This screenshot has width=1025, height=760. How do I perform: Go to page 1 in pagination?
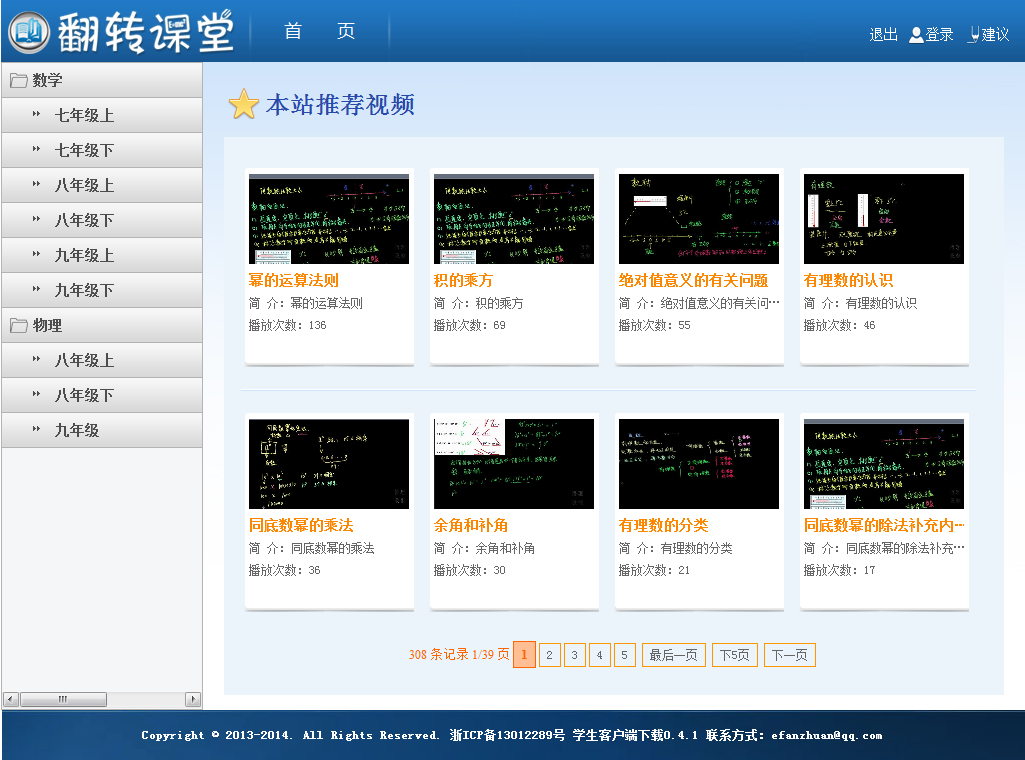[524, 655]
